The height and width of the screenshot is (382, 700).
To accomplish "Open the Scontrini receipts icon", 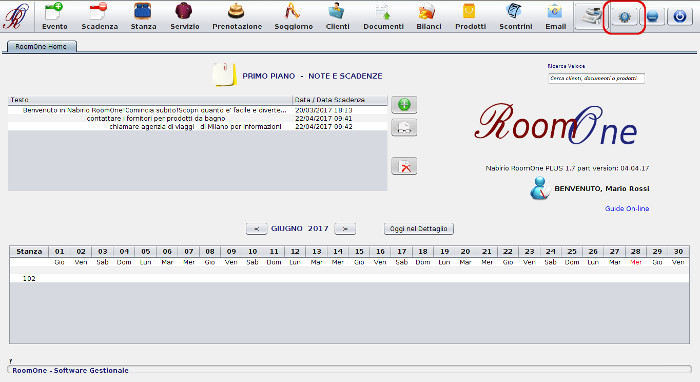I will pos(515,17).
